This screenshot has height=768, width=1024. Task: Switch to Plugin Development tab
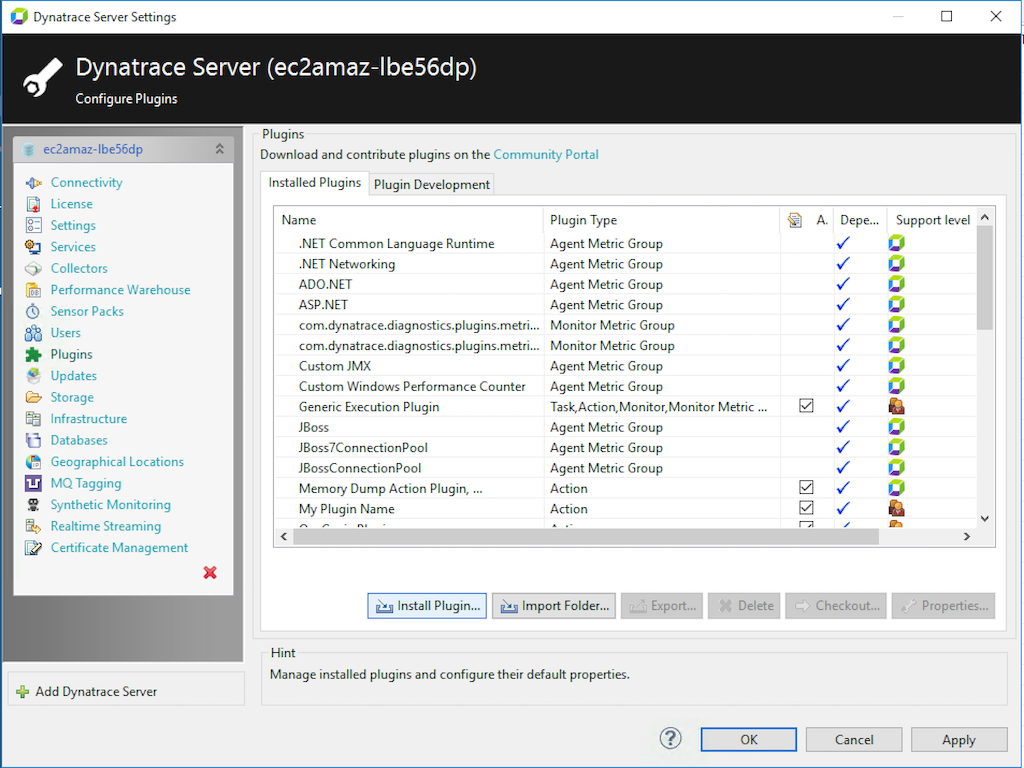pos(432,185)
